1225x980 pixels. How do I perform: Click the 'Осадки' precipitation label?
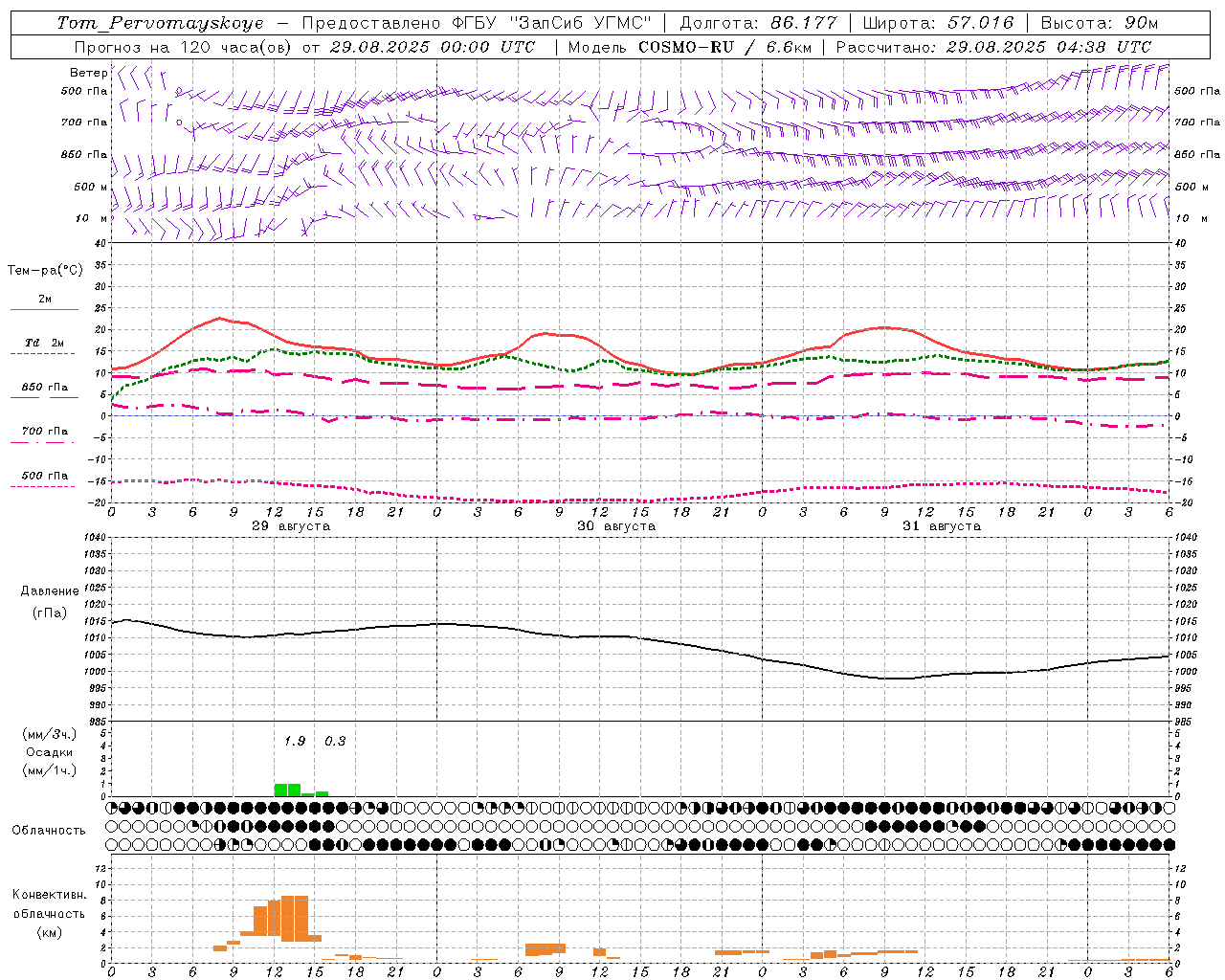point(50,752)
